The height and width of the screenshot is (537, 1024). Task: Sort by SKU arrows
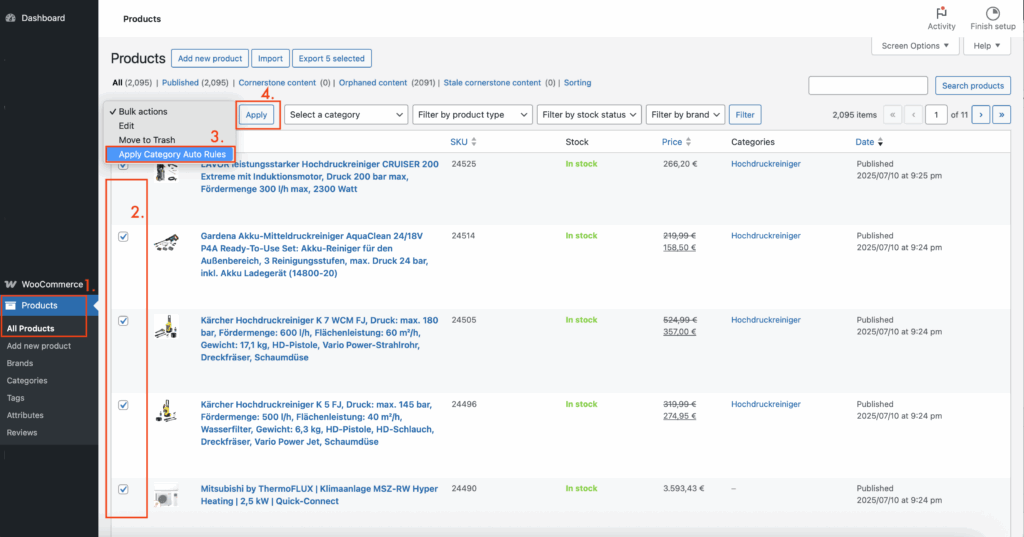(474, 142)
